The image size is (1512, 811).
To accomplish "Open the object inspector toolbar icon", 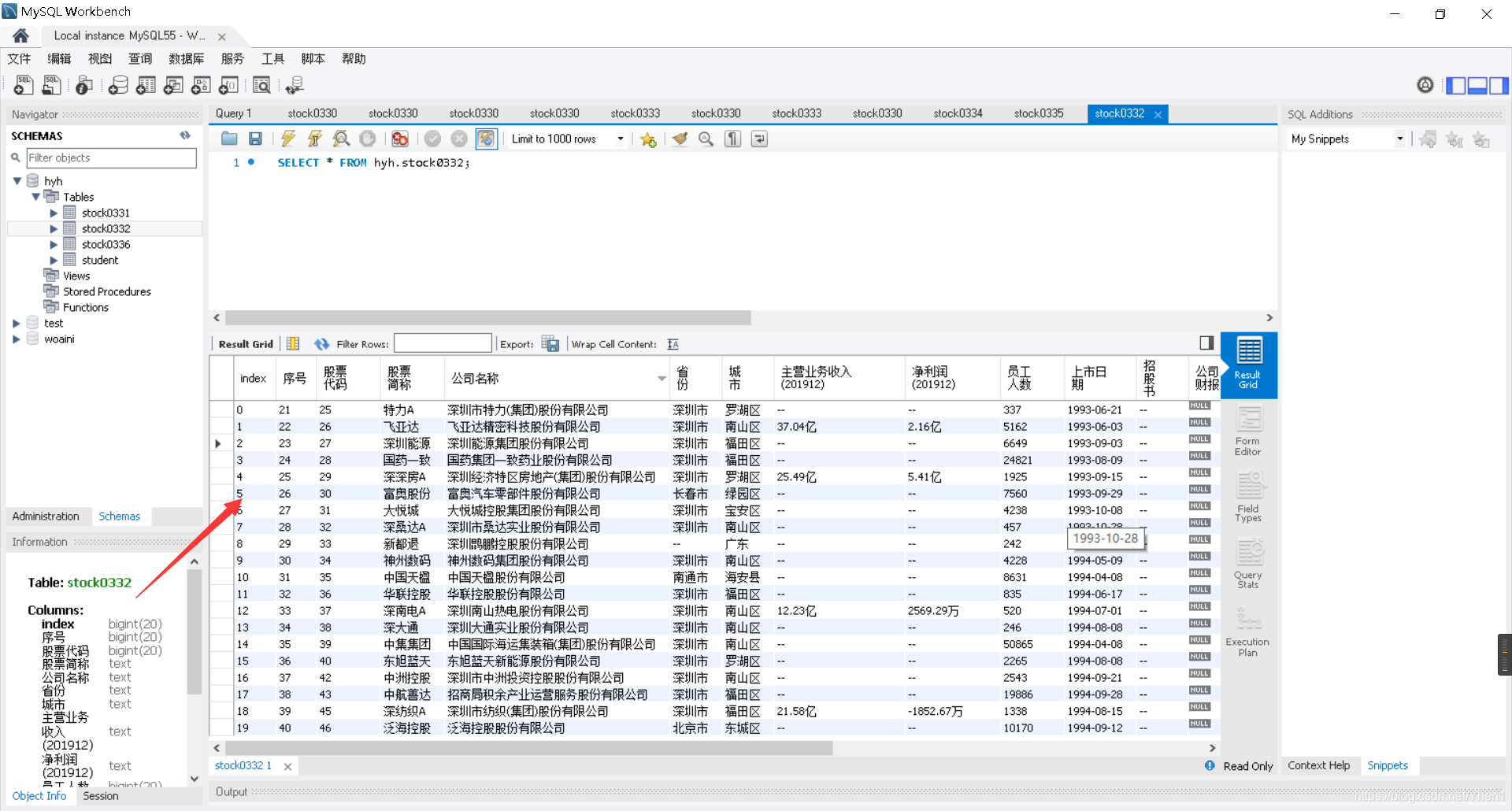I will pos(84,85).
